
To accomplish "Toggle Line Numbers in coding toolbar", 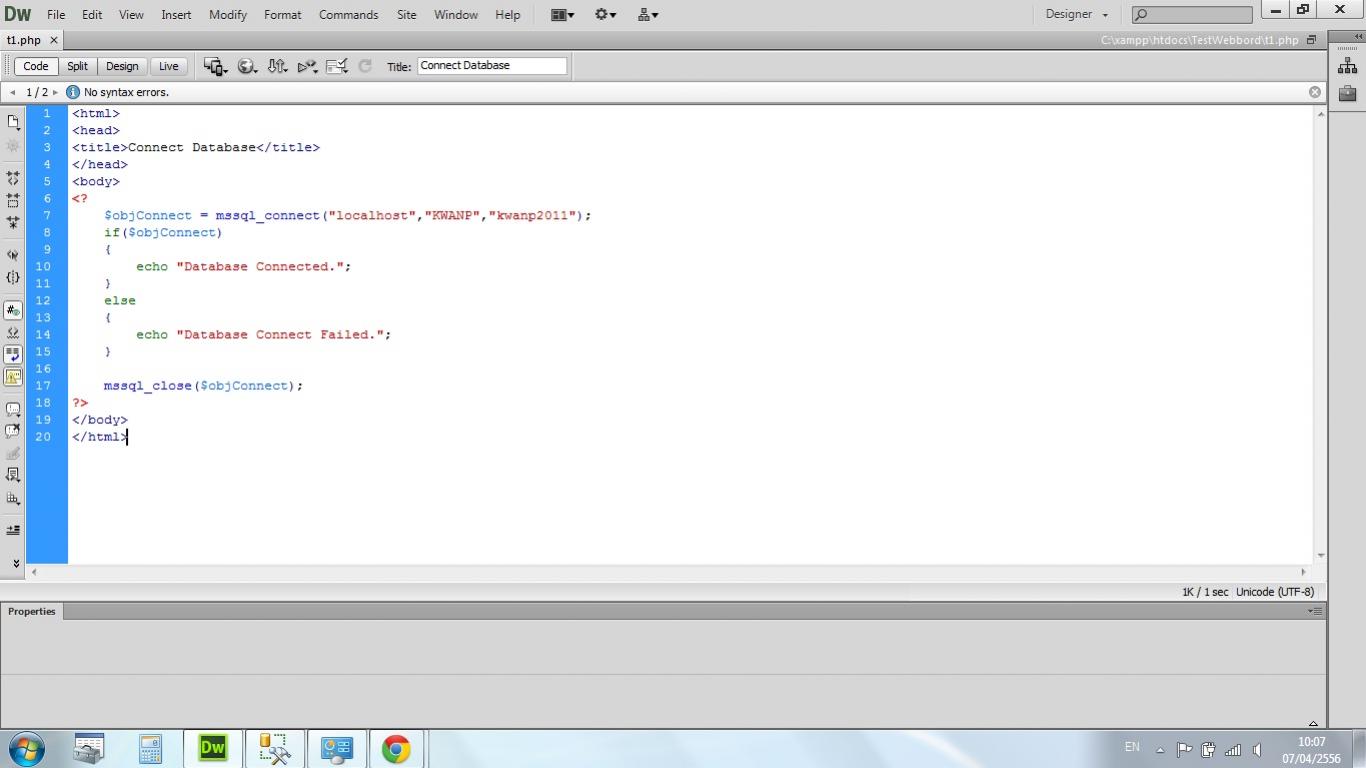I will click(13, 311).
